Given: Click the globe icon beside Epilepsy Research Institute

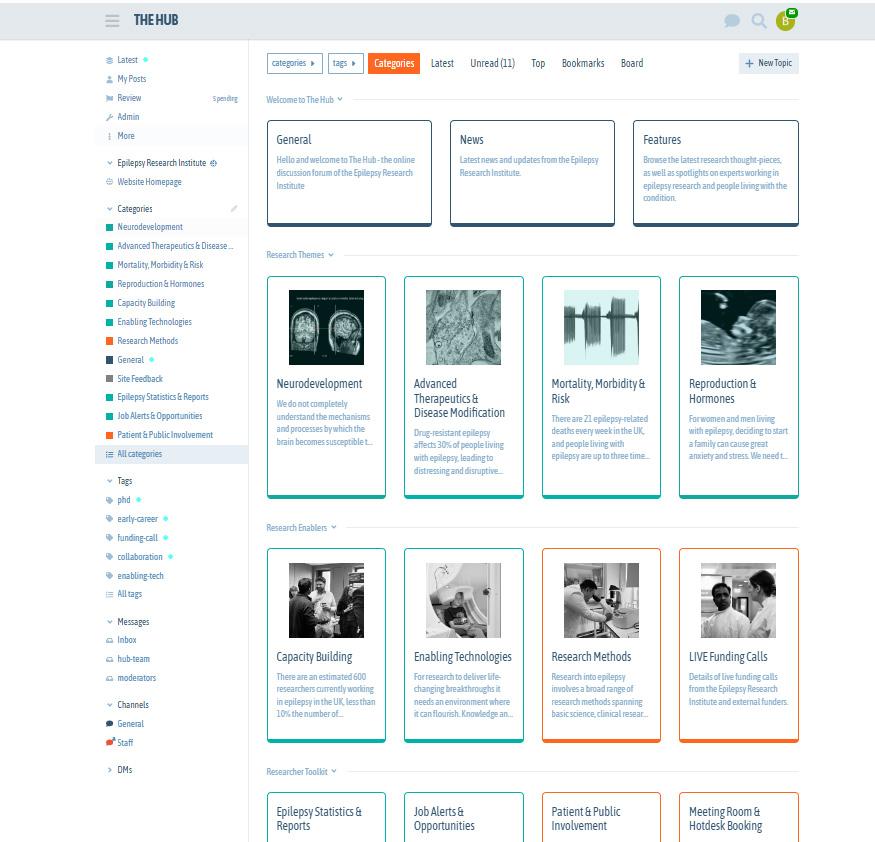Looking at the screenshot, I should (213, 163).
